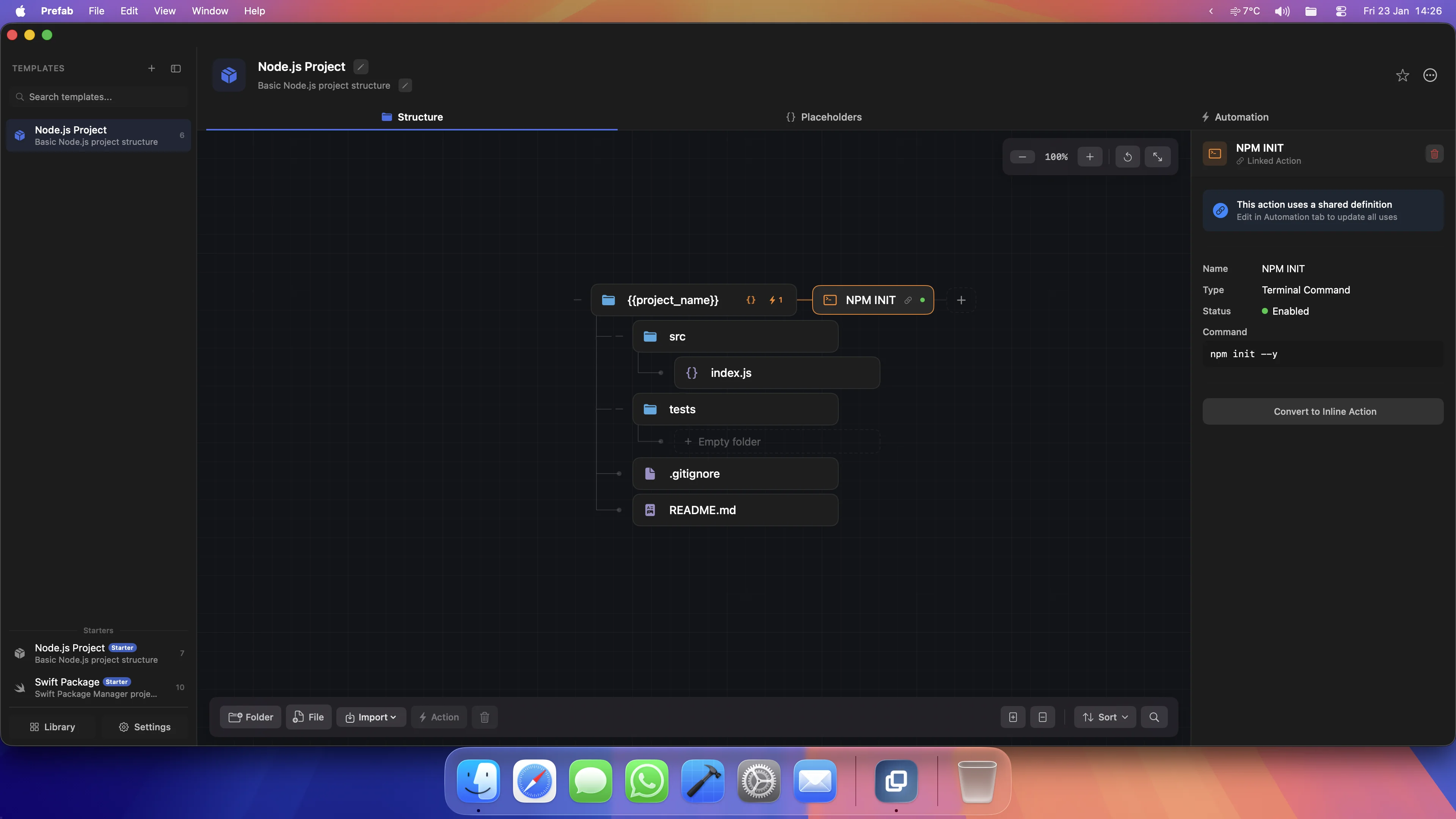Reset the canvas zoom level
This screenshot has width=1456, height=819.
click(x=1127, y=157)
